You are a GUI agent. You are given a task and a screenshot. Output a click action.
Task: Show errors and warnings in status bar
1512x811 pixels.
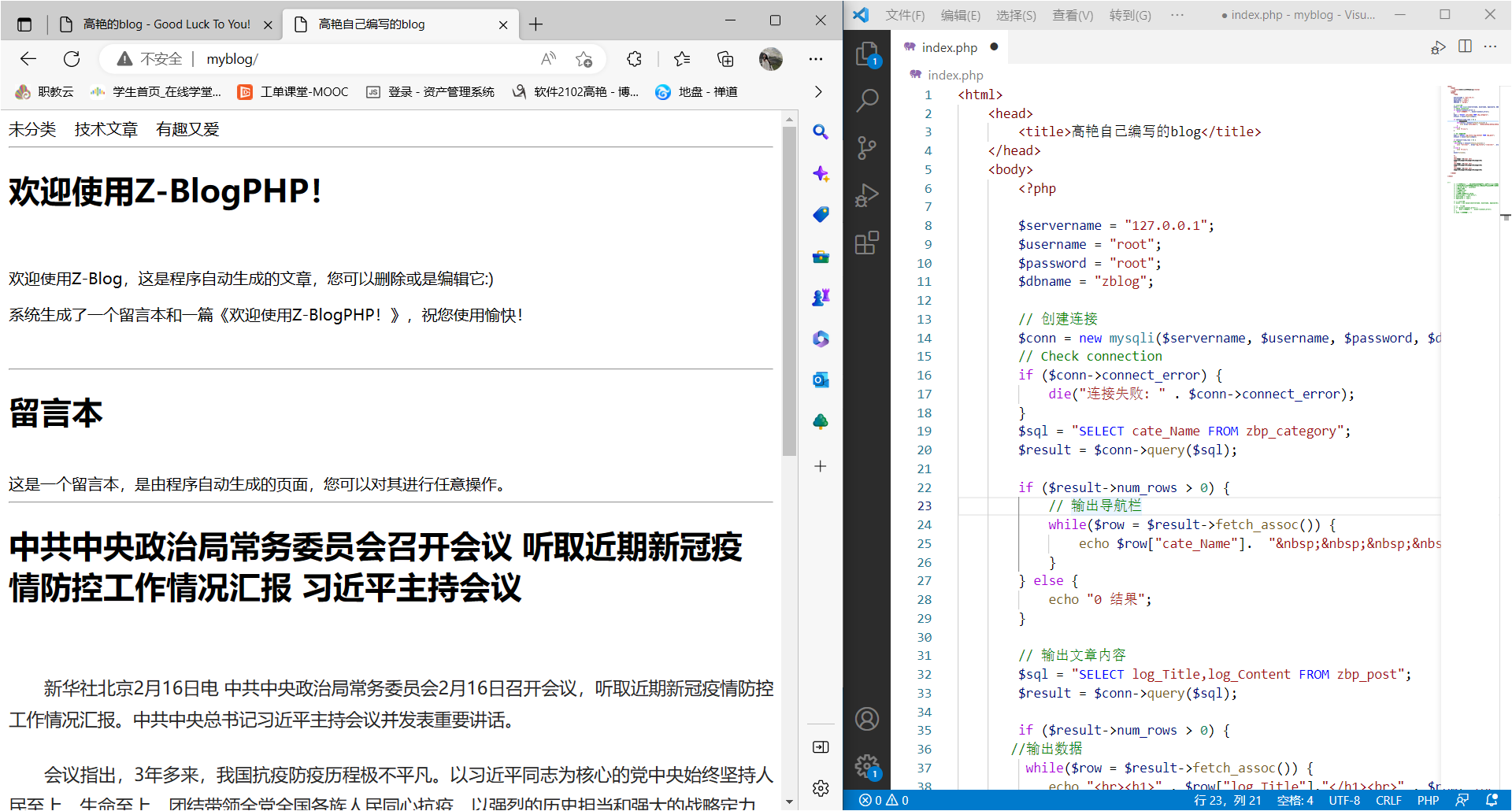click(884, 800)
